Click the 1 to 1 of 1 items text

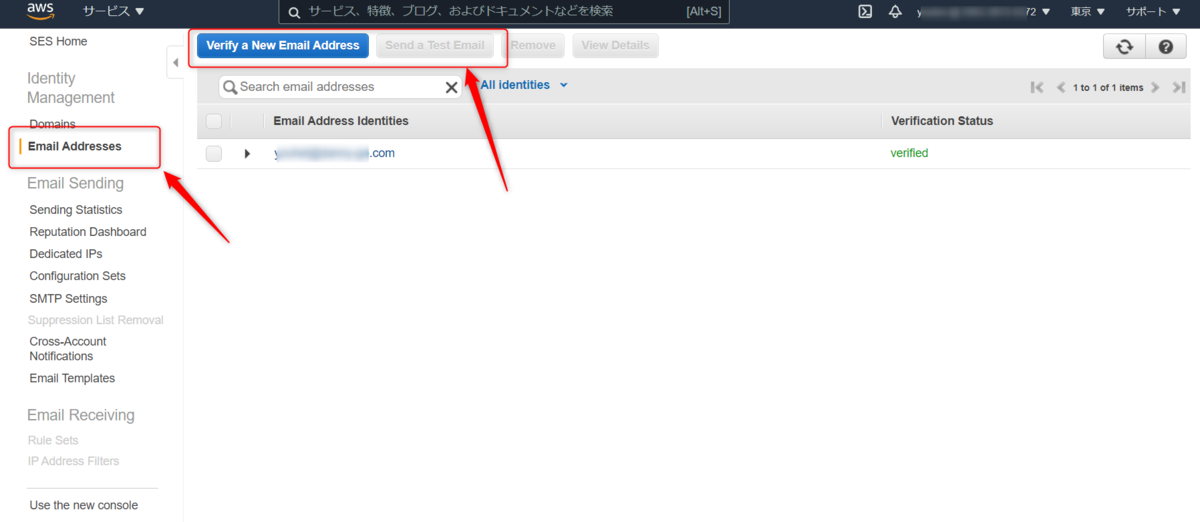coord(1108,88)
